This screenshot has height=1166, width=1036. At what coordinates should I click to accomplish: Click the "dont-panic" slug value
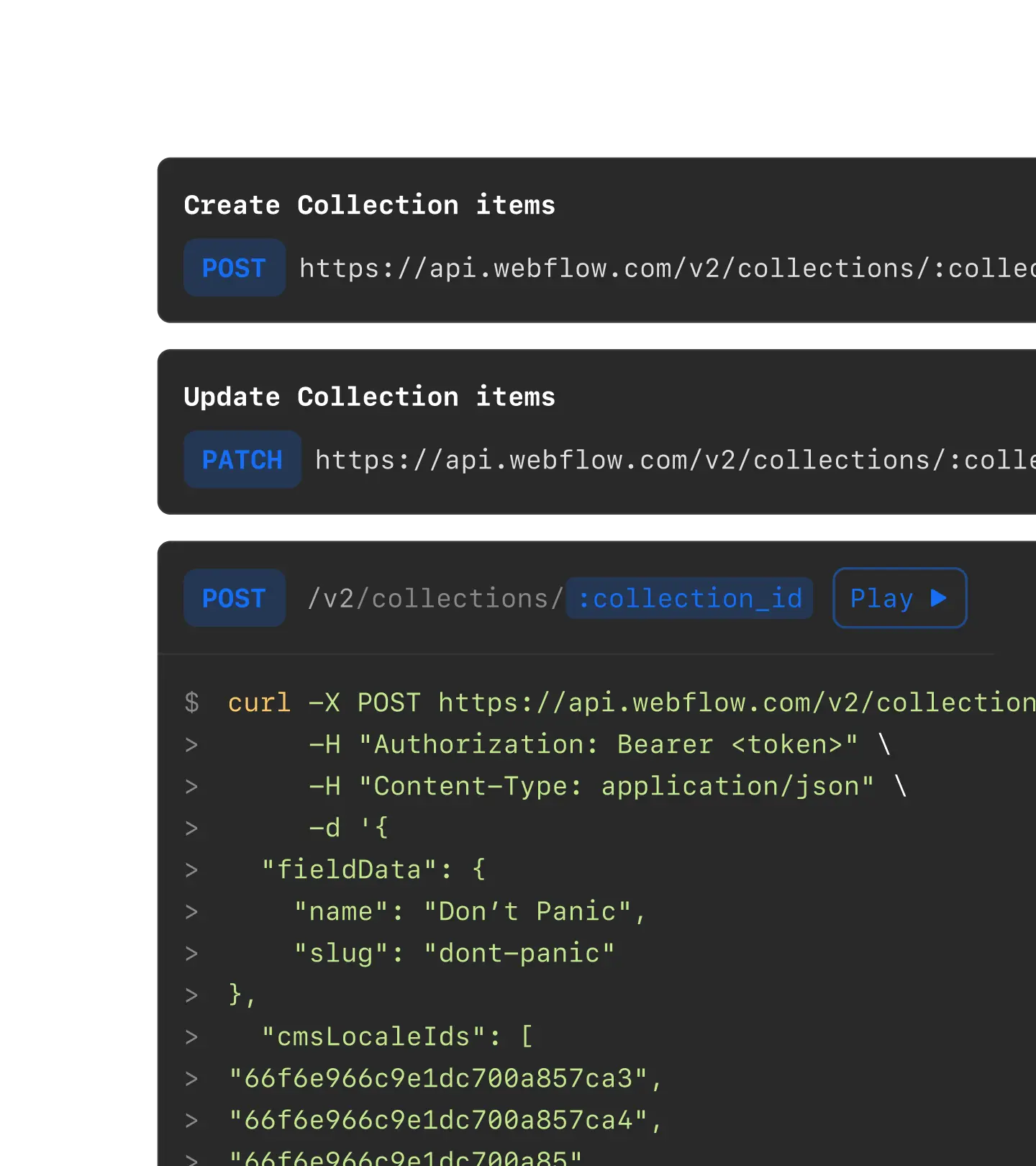click(519, 953)
